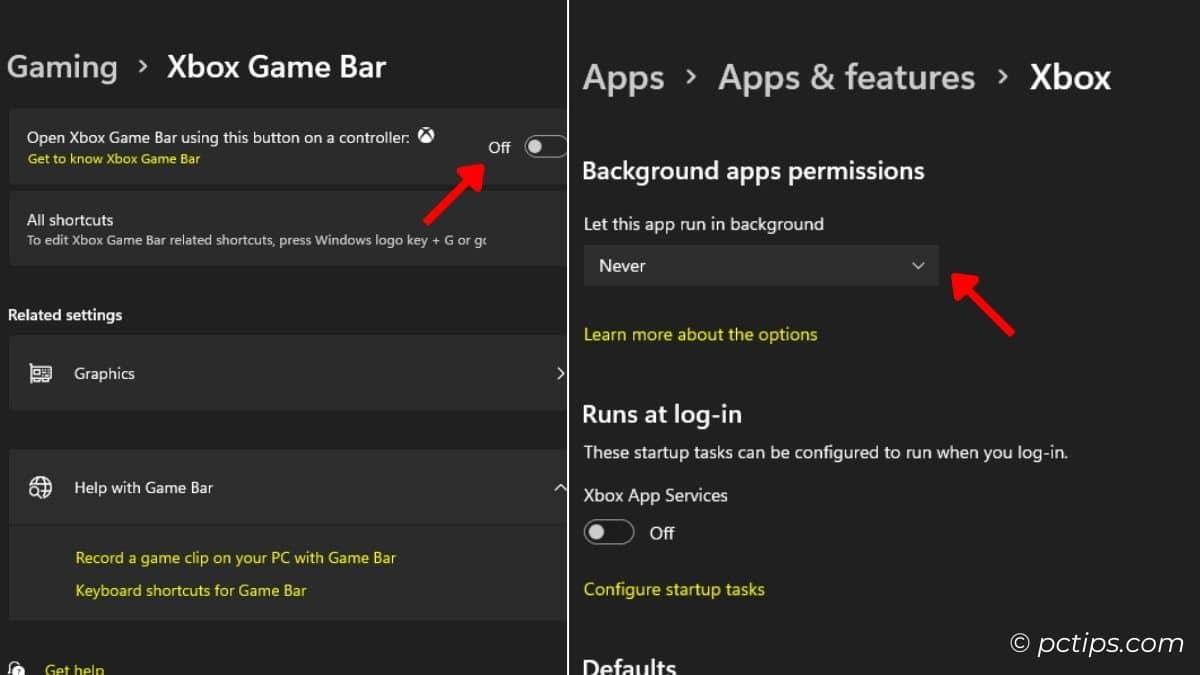Screen dimensions: 1200x675
Task: Open the 'Let this app run in background' dropdown
Action: 761,266
